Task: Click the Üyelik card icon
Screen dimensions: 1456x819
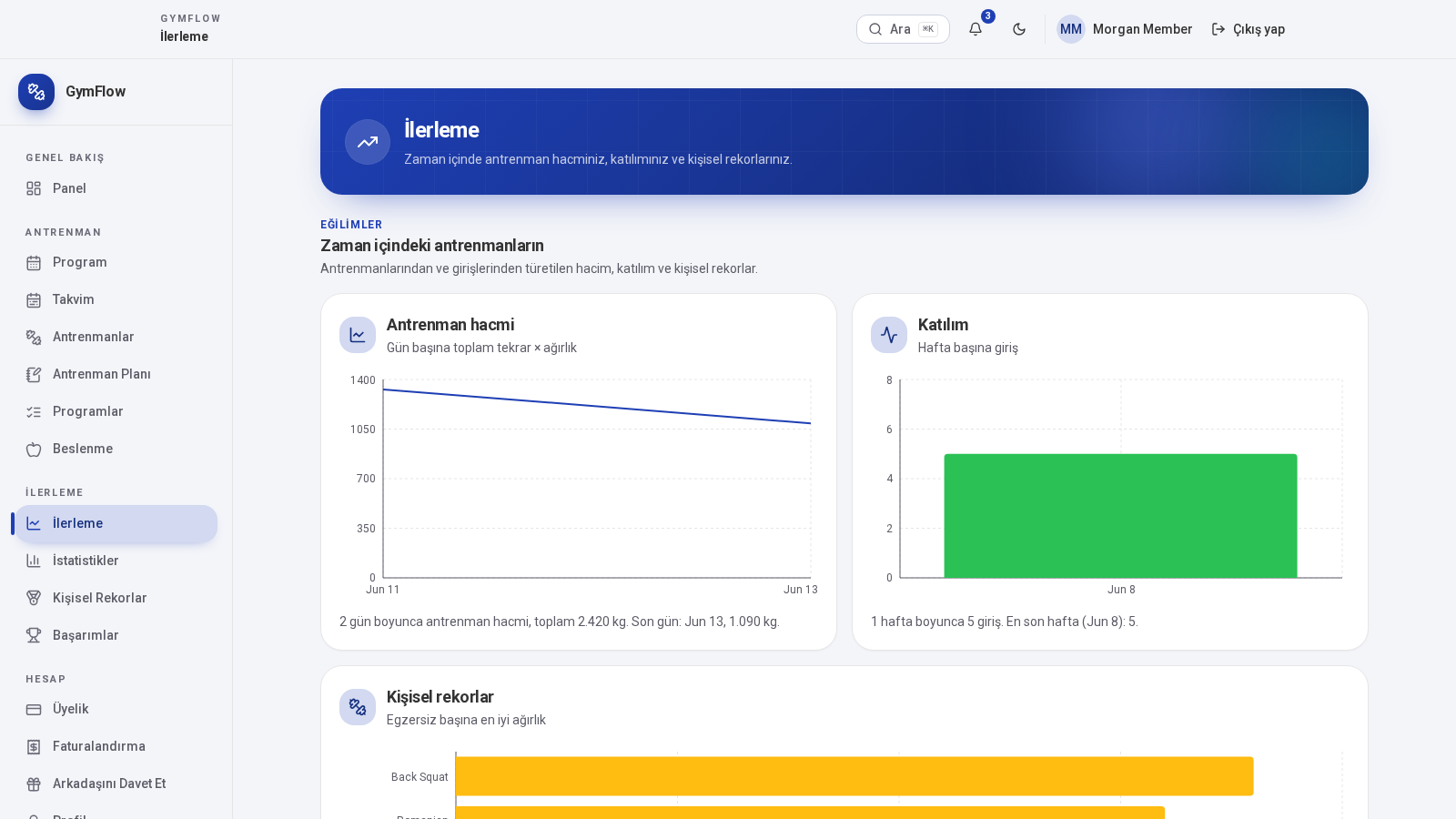Action: coord(34,710)
